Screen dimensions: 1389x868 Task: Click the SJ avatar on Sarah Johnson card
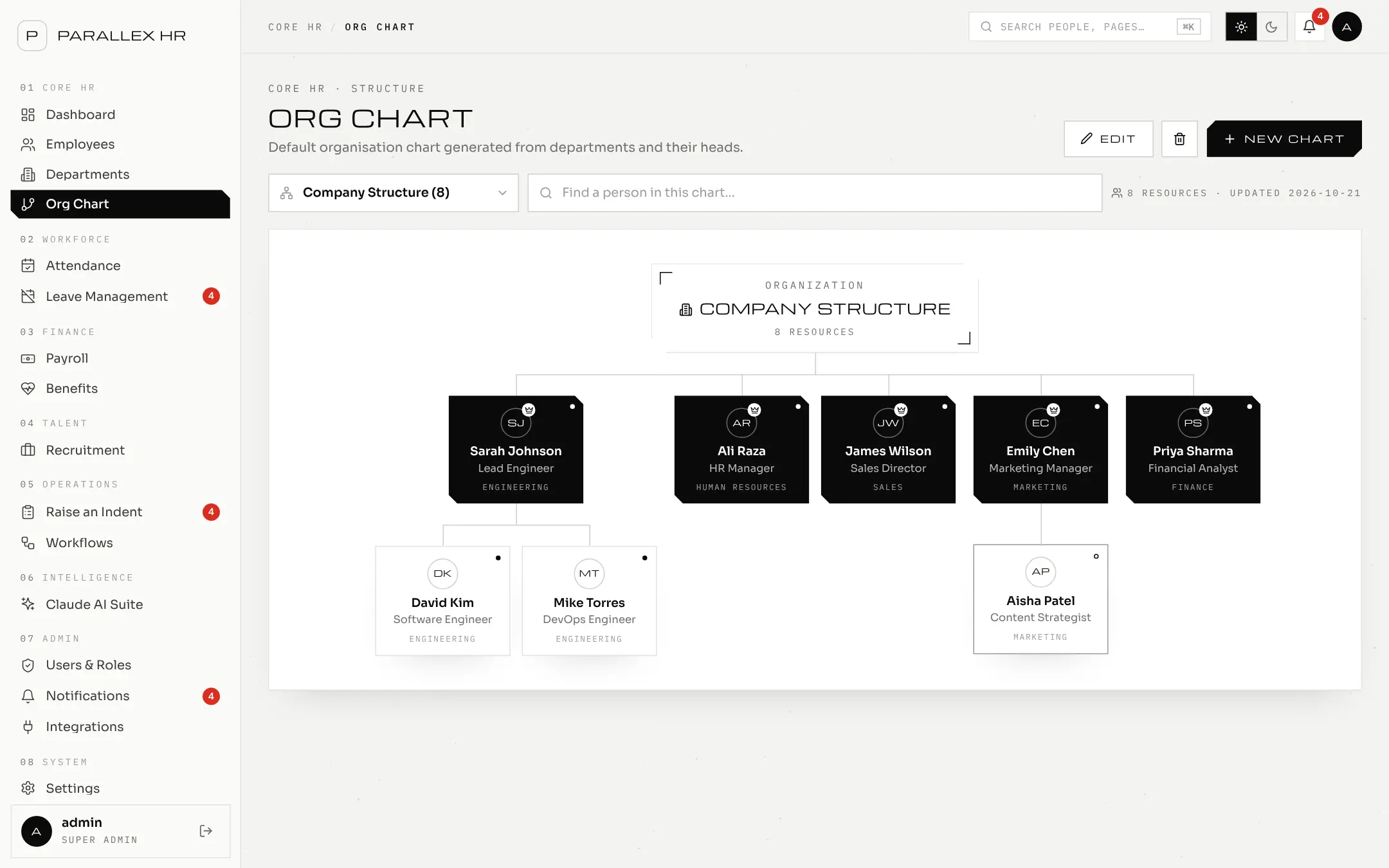pos(516,422)
